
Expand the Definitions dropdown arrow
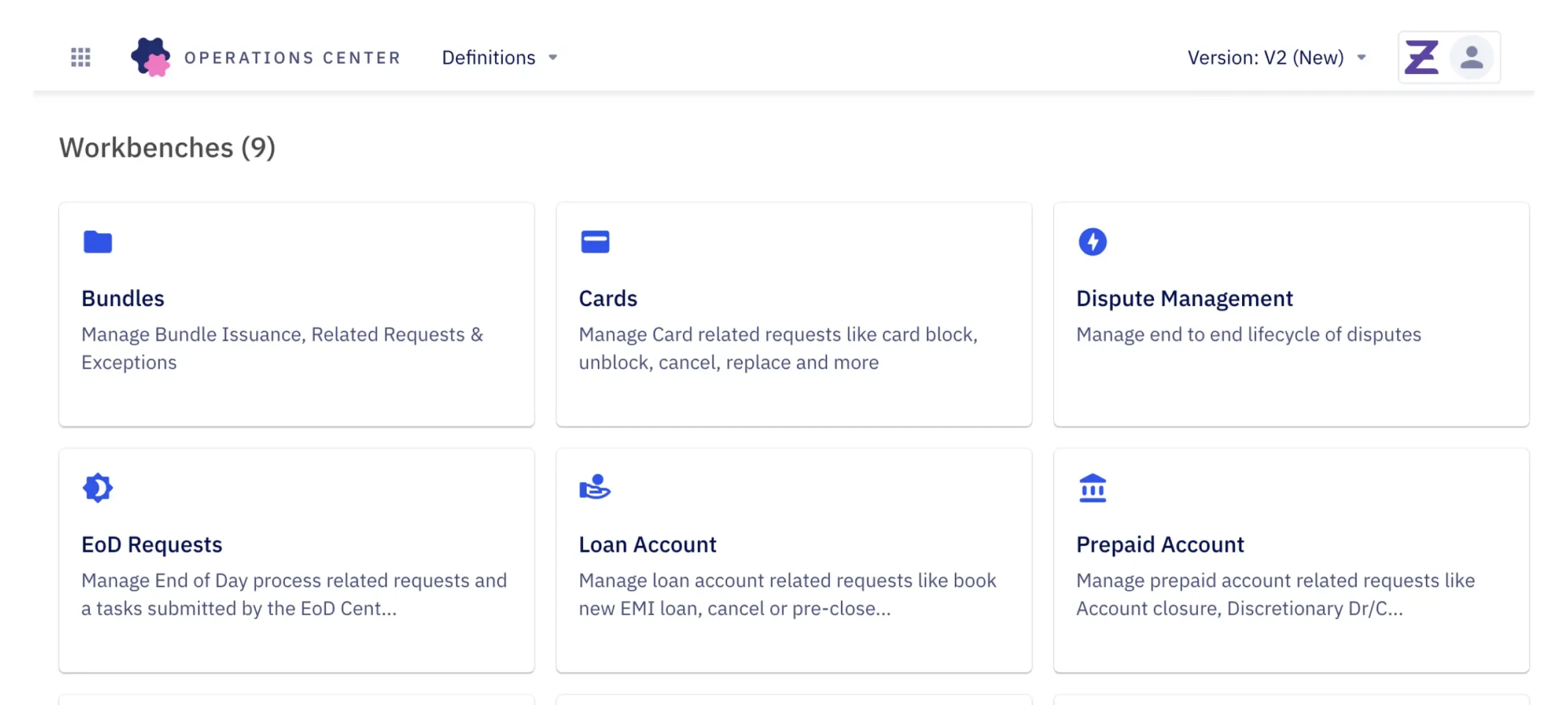[552, 58]
